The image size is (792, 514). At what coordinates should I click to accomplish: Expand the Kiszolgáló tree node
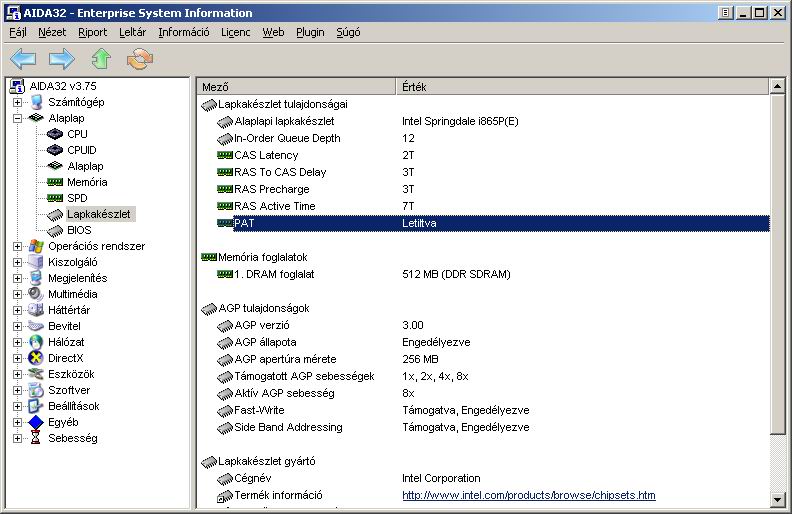[17, 263]
